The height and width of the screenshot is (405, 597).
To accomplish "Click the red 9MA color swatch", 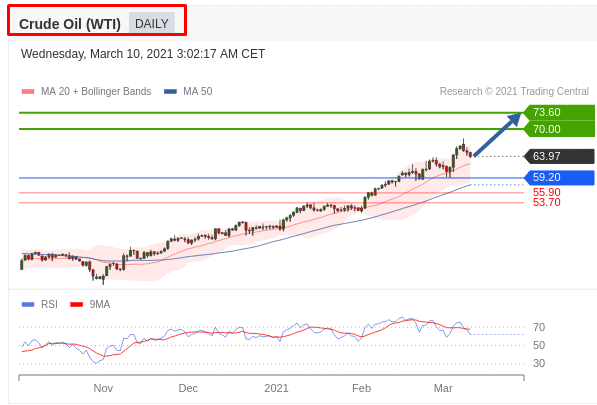I will point(77,305).
